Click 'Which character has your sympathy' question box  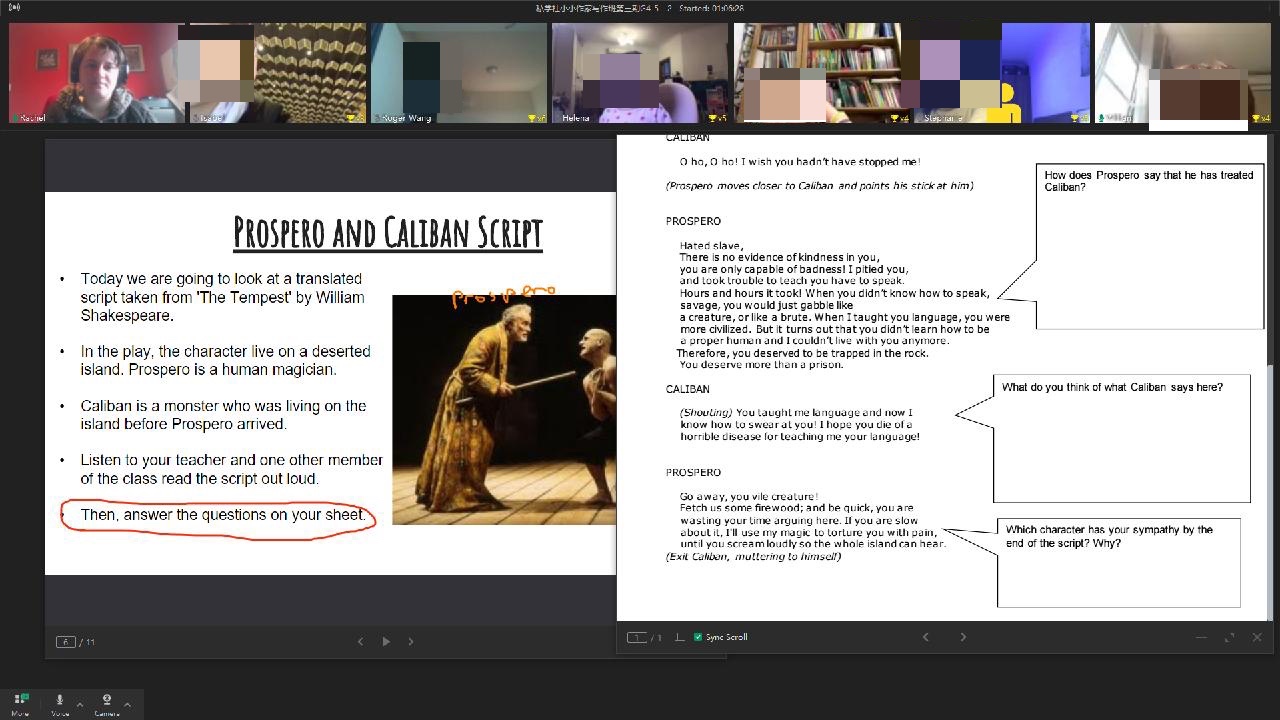[1119, 562]
